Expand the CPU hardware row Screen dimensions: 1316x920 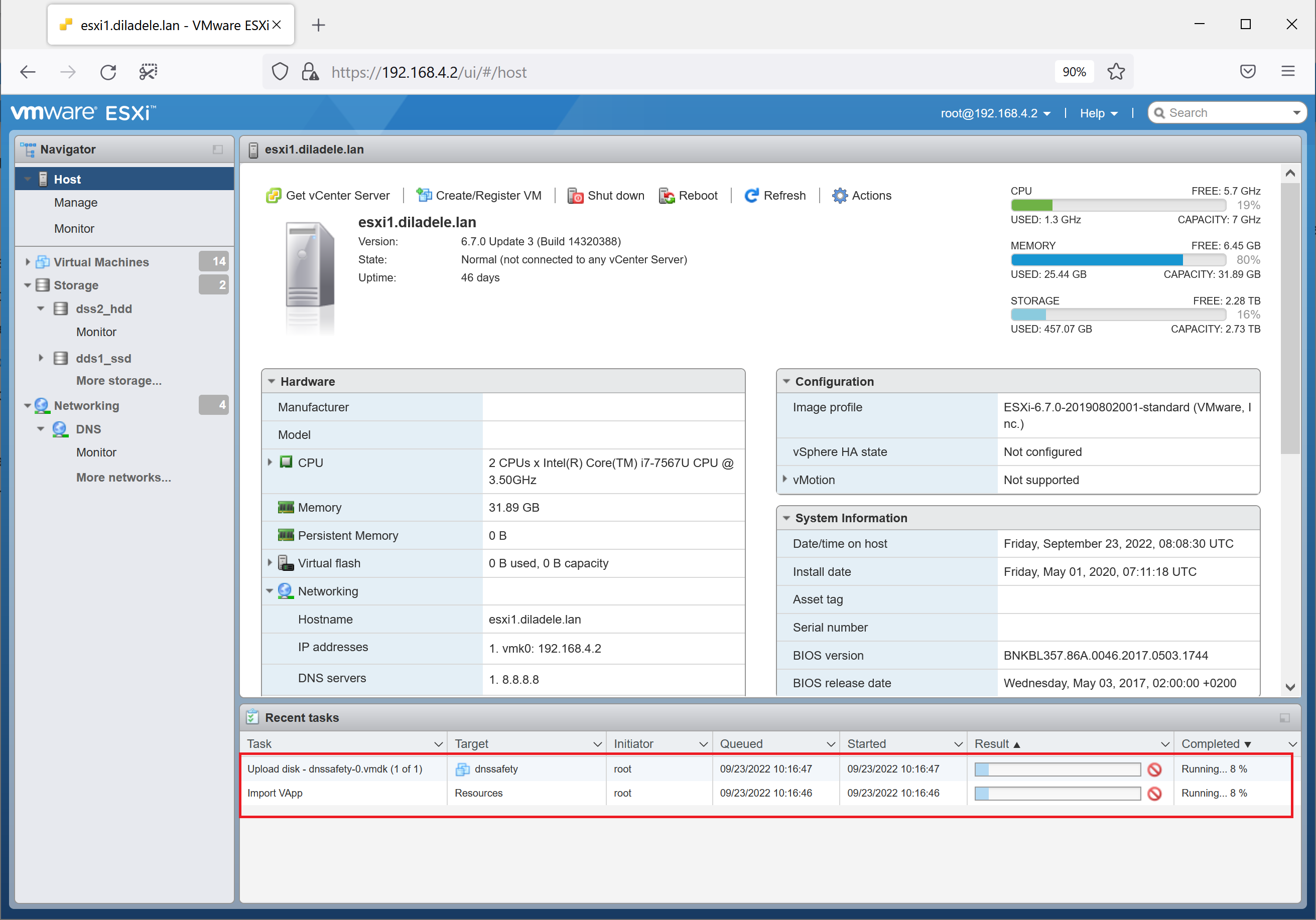click(270, 463)
